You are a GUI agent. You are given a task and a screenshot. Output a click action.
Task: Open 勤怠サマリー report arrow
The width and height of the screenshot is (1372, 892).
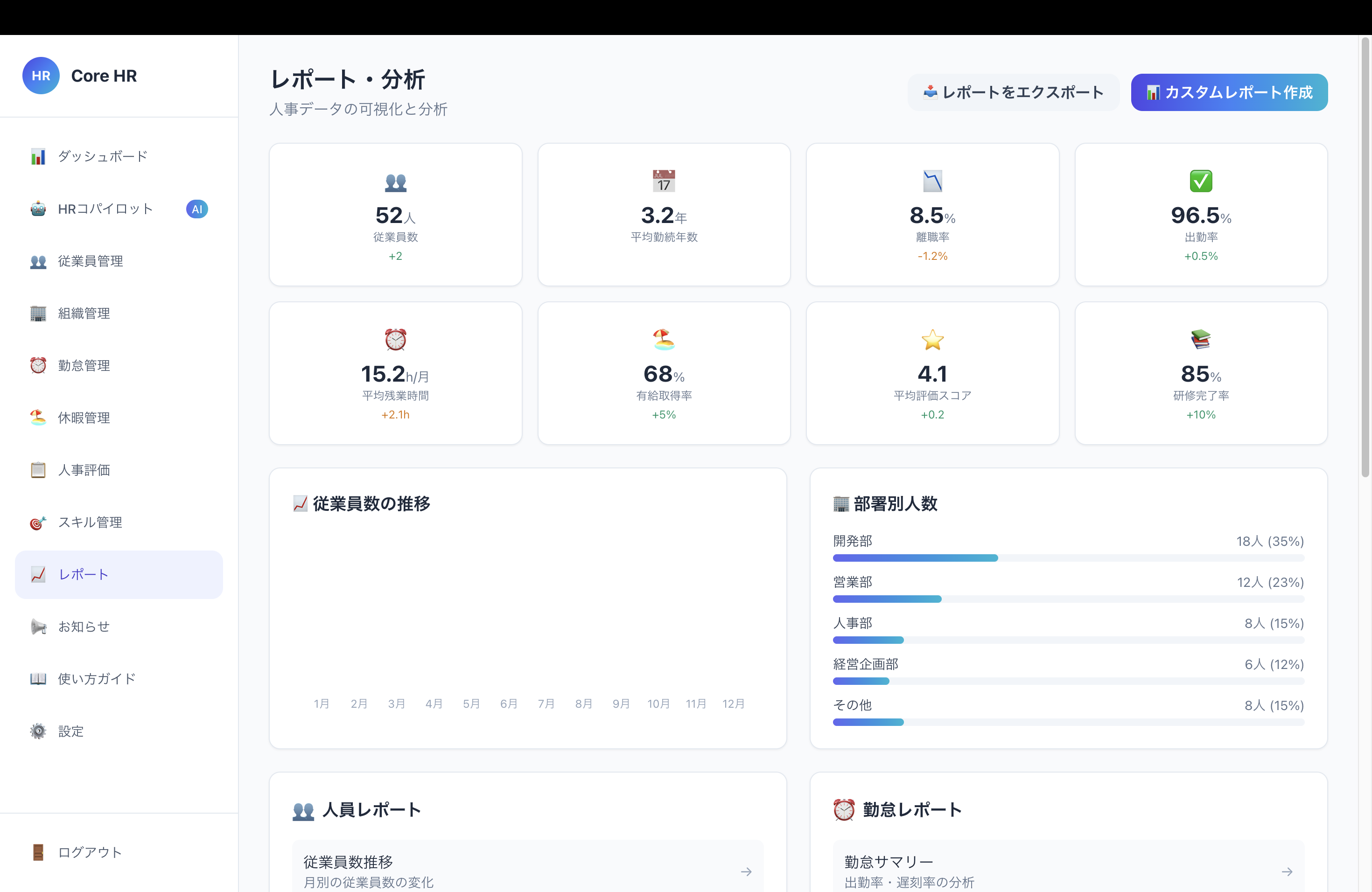click(1287, 872)
